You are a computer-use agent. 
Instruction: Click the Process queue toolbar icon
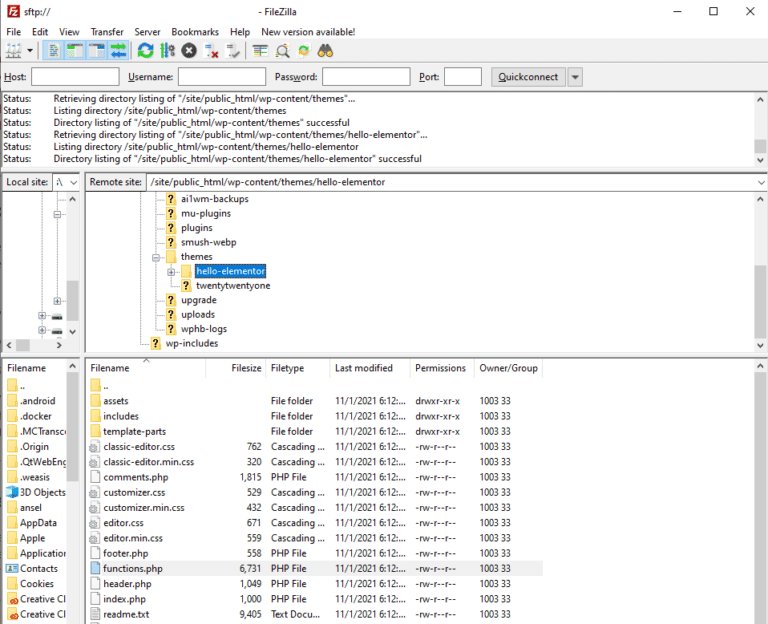(x=167, y=50)
